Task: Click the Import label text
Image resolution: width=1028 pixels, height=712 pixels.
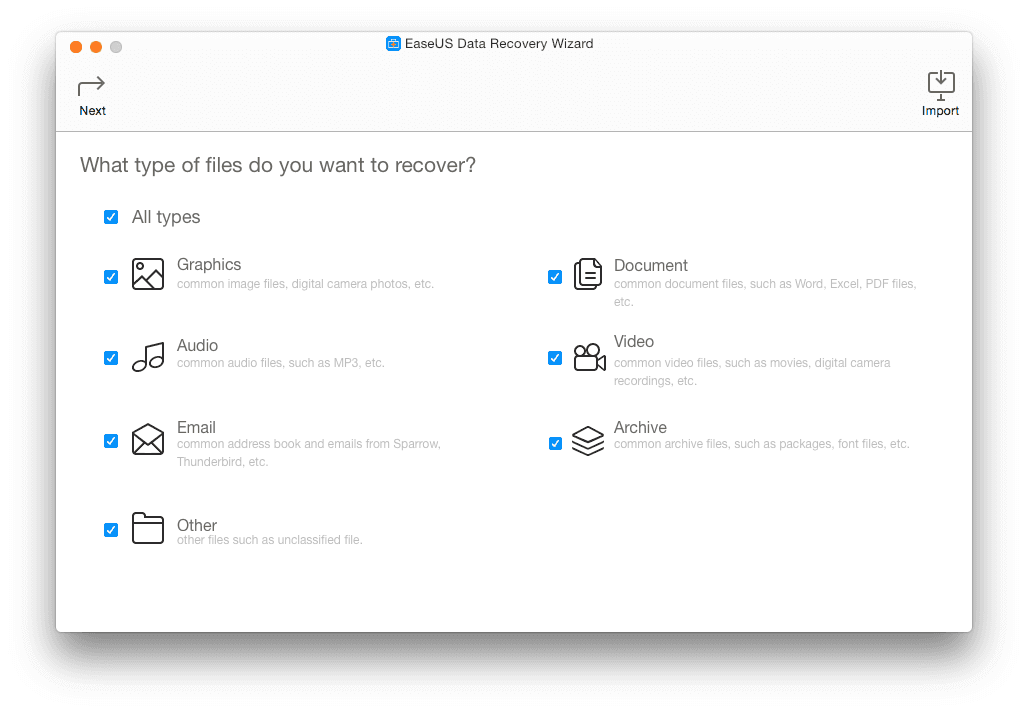Action: coord(940,111)
